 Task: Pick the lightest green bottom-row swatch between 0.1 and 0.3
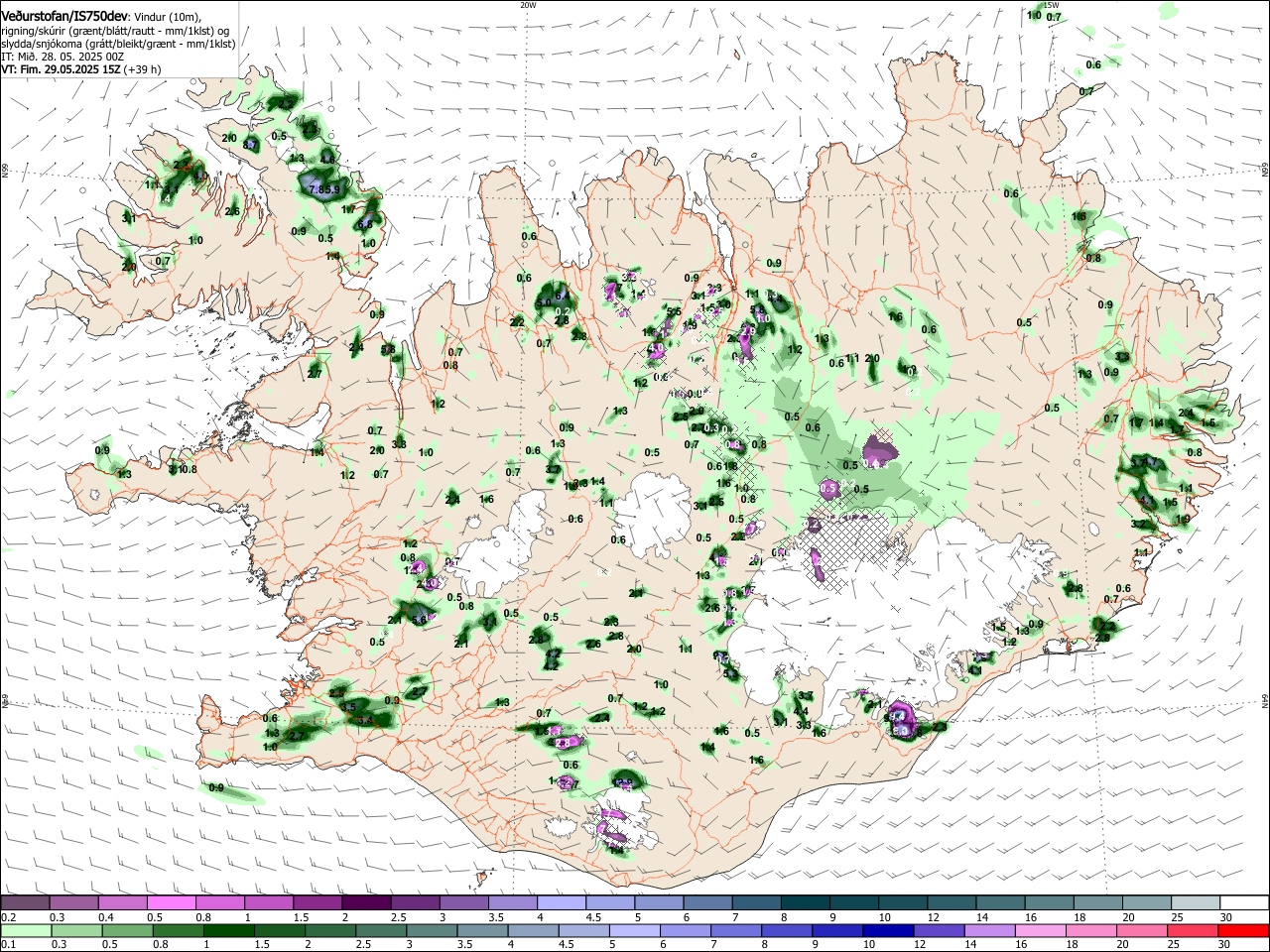pos(27,931)
